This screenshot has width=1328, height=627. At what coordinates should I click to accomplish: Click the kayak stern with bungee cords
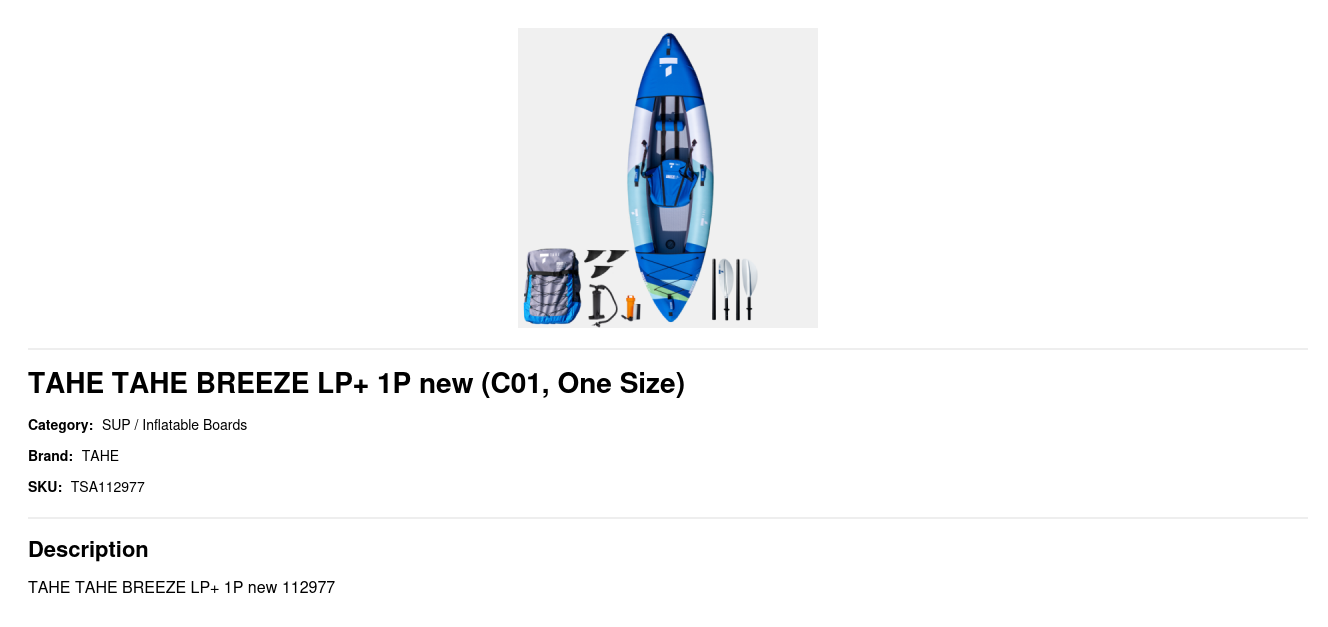tap(668, 283)
